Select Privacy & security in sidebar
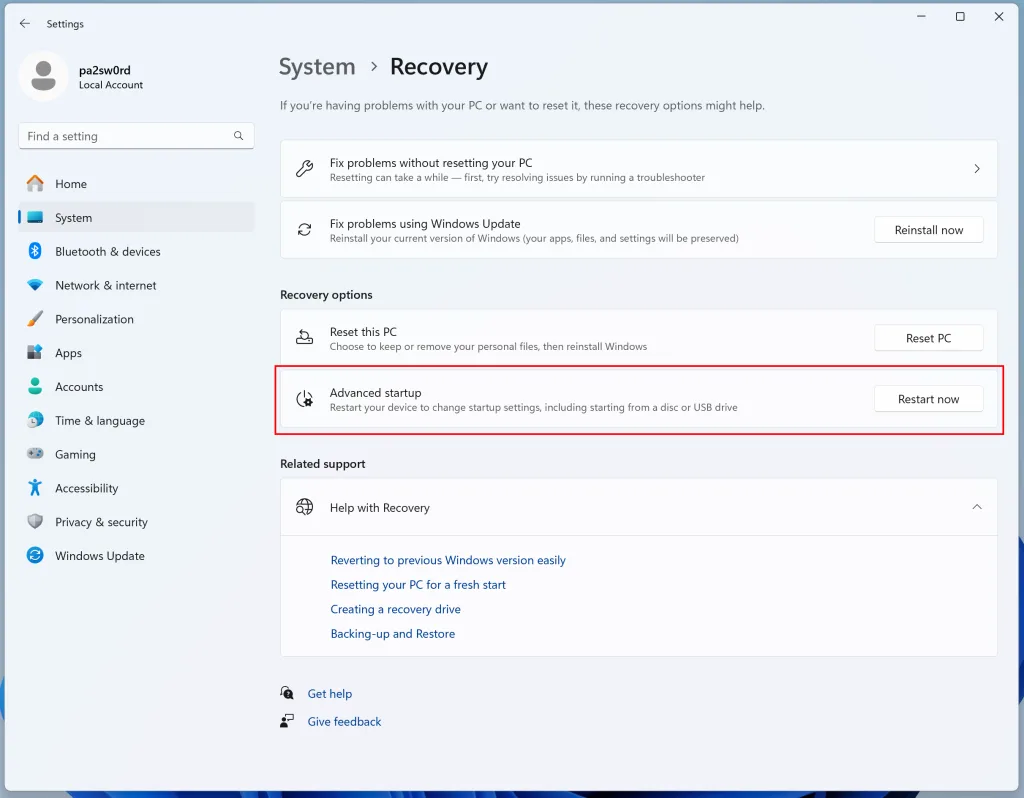 (x=101, y=522)
